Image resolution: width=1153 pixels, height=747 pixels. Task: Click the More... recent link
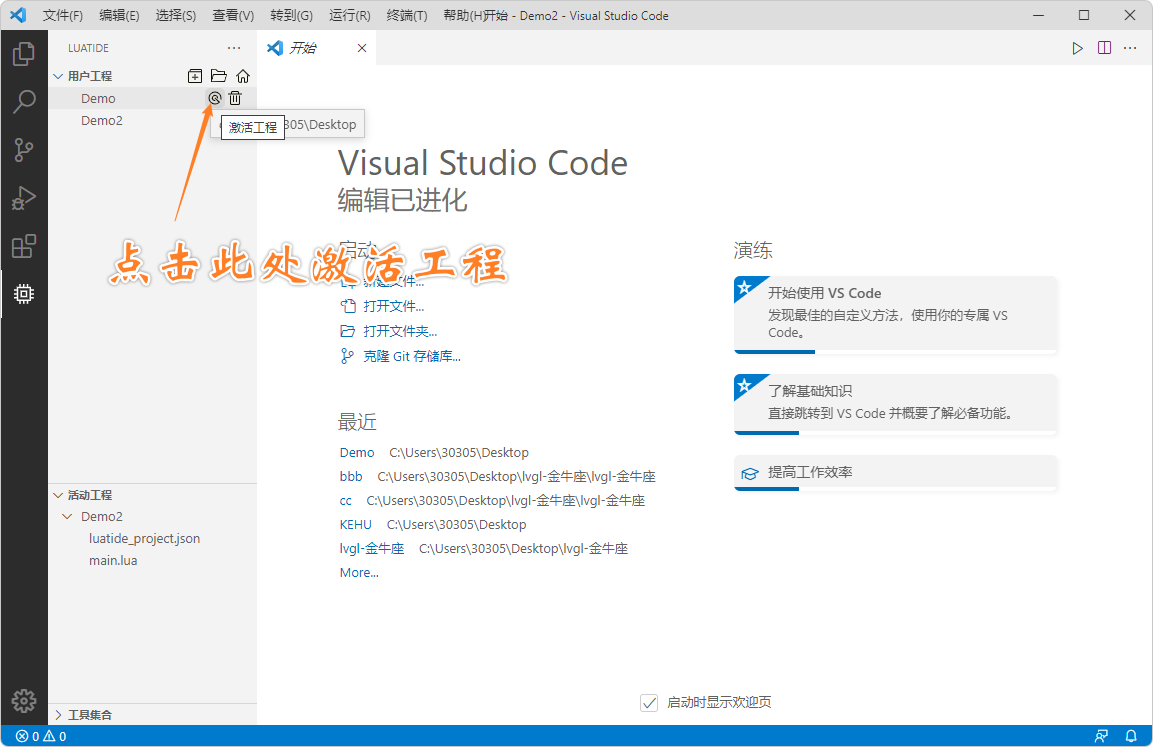coord(359,572)
